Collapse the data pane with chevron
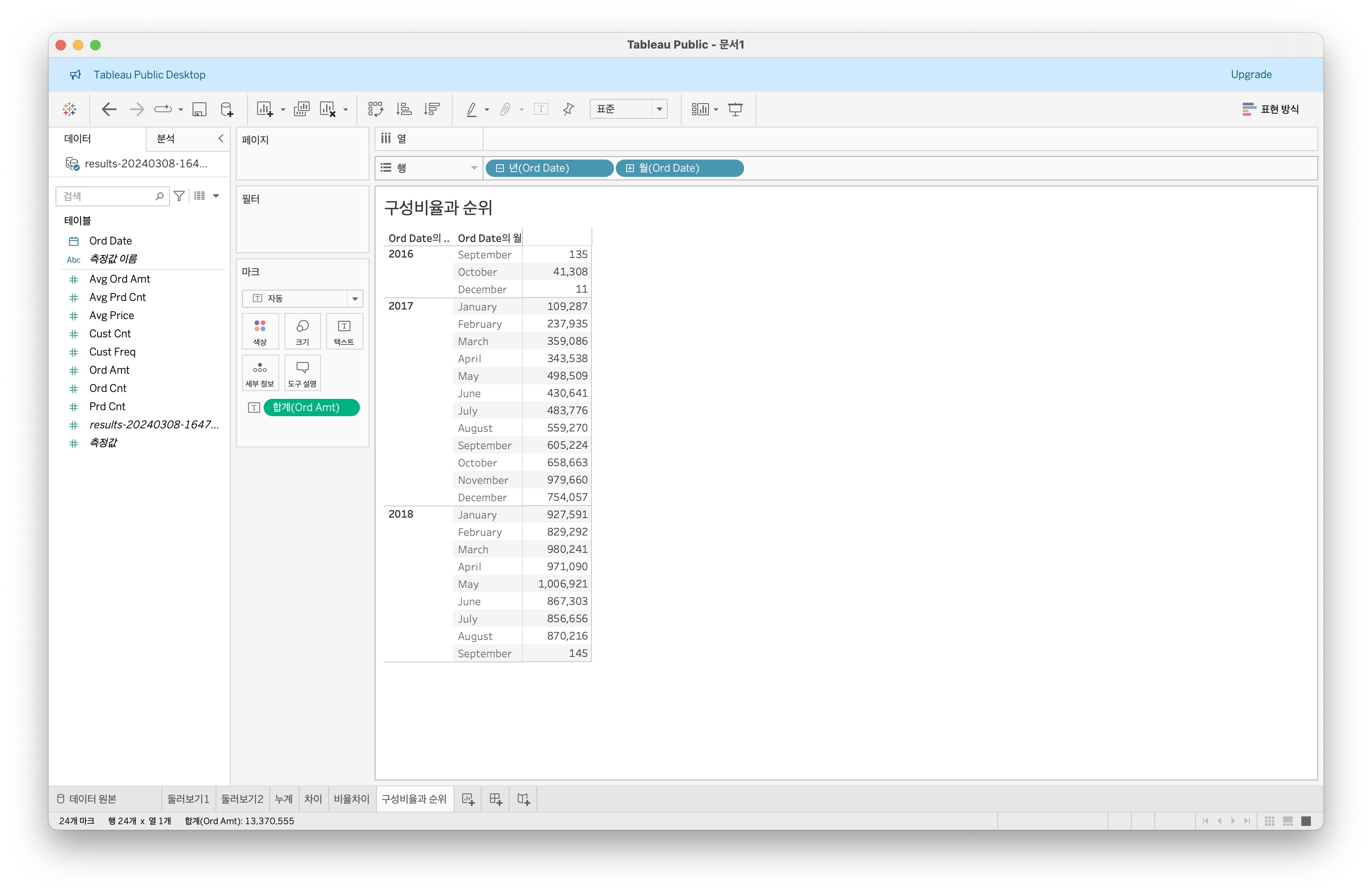Image resolution: width=1372 pixels, height=894 pixels. click(221, 138)
